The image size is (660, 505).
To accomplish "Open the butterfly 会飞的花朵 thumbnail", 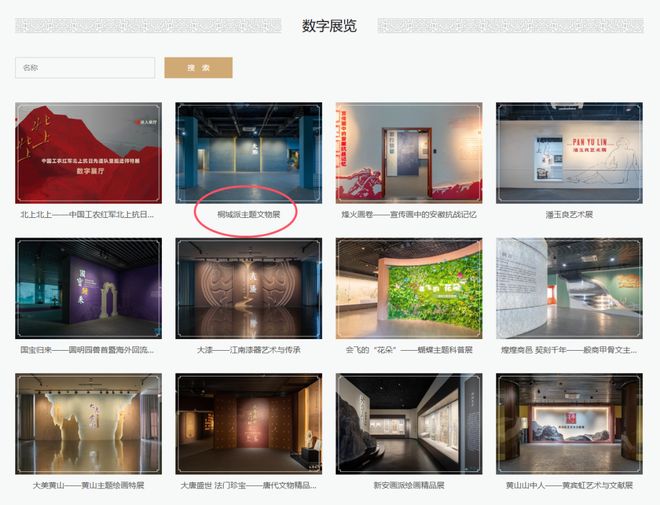I will [408, 287].
